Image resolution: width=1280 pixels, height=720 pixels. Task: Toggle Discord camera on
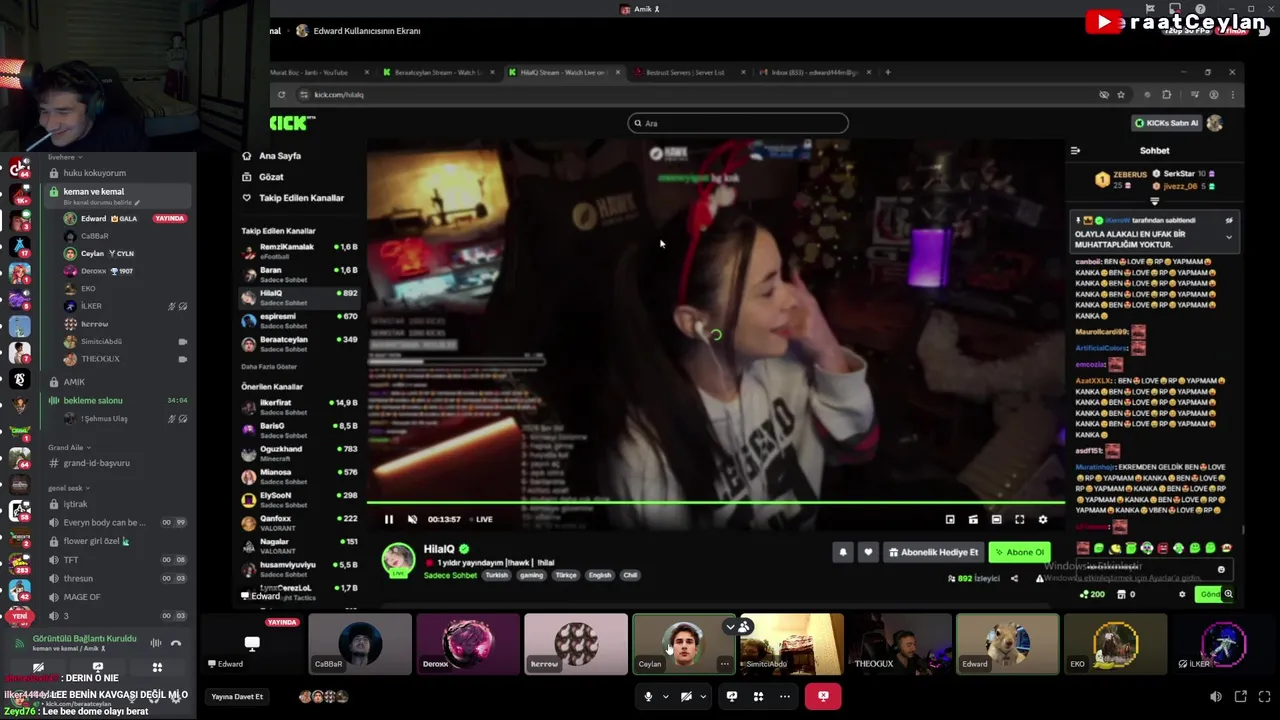click(686, 696)
